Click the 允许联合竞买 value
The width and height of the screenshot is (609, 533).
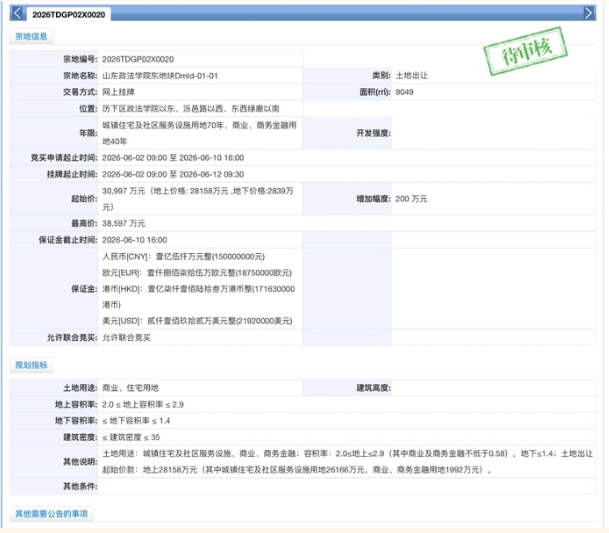coord(126,338)
